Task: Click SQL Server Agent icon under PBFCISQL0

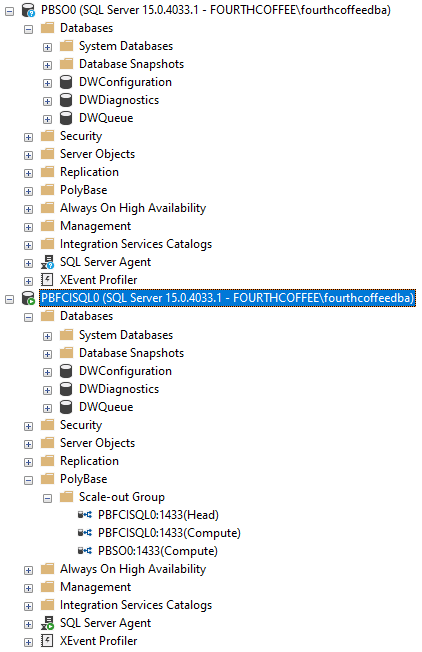Action: pyautogui.click(x=47, y=623)
